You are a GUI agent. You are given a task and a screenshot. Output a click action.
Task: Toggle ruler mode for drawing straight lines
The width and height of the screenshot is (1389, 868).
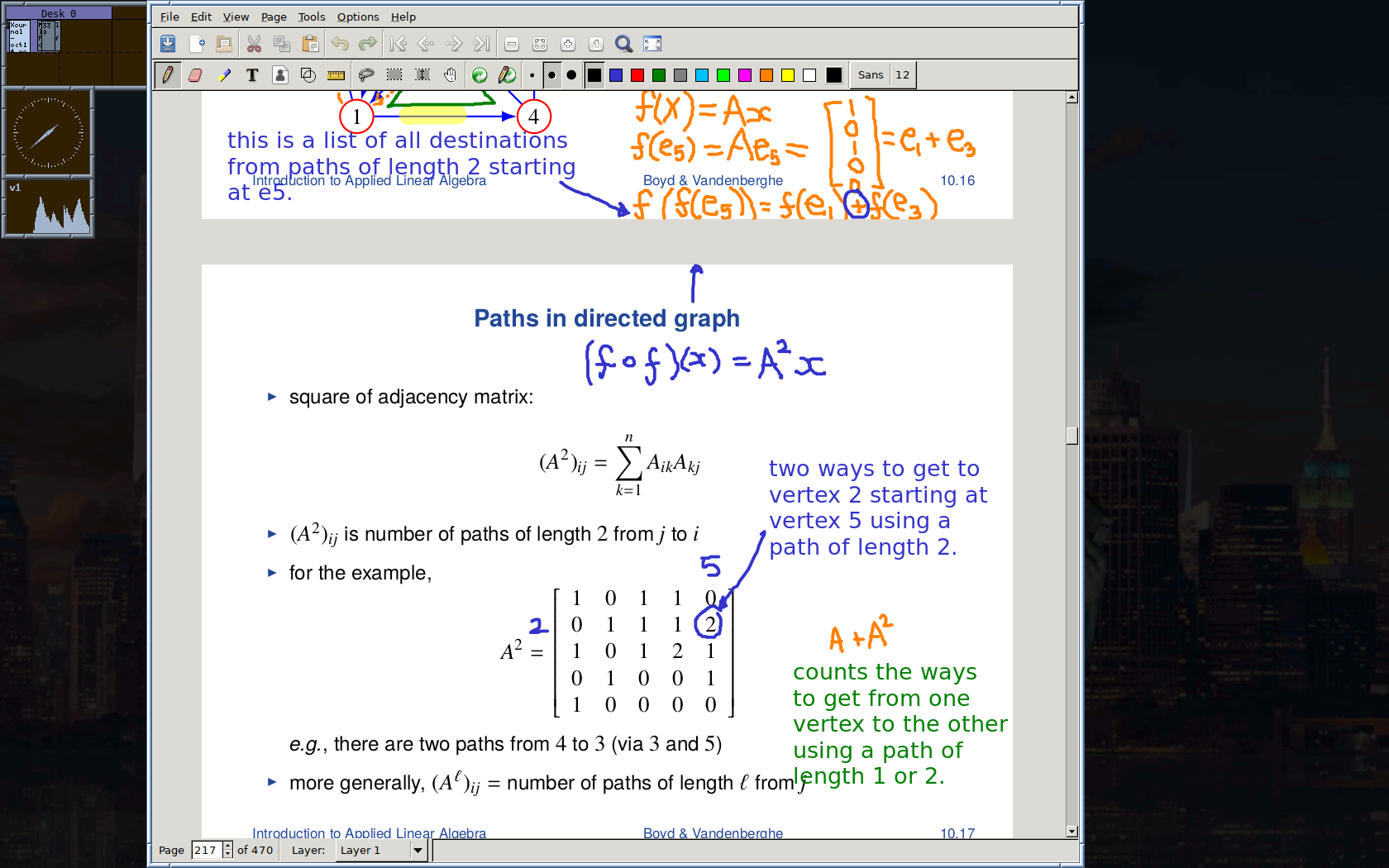[337, 74]
